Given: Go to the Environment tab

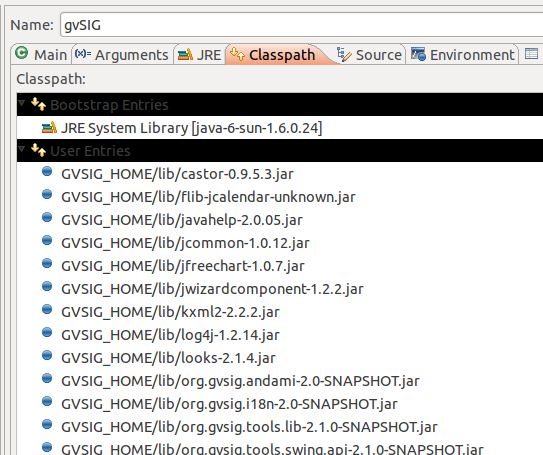Looking at the screenshot, I should [x=462, y=54].
